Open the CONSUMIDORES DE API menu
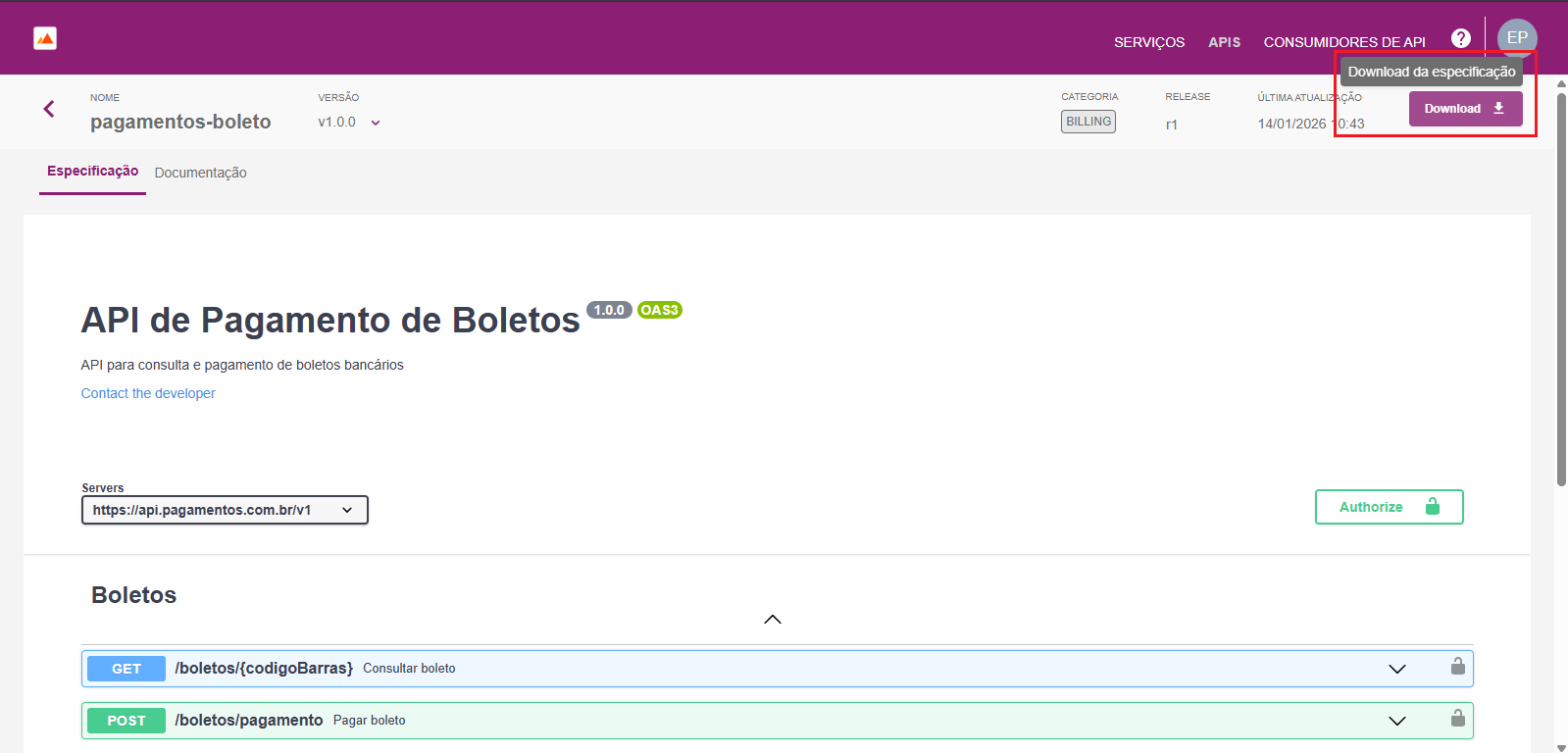Image resolution: width=1568 pixels, height=753 pixels. [x=1343, y=42]
